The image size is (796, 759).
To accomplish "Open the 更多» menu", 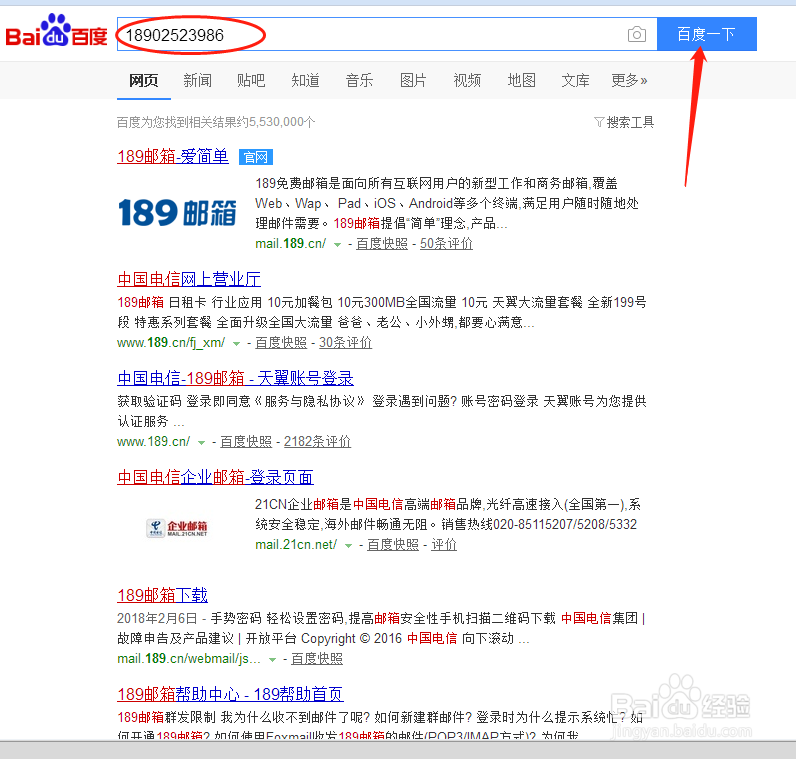I will [629, 80].
